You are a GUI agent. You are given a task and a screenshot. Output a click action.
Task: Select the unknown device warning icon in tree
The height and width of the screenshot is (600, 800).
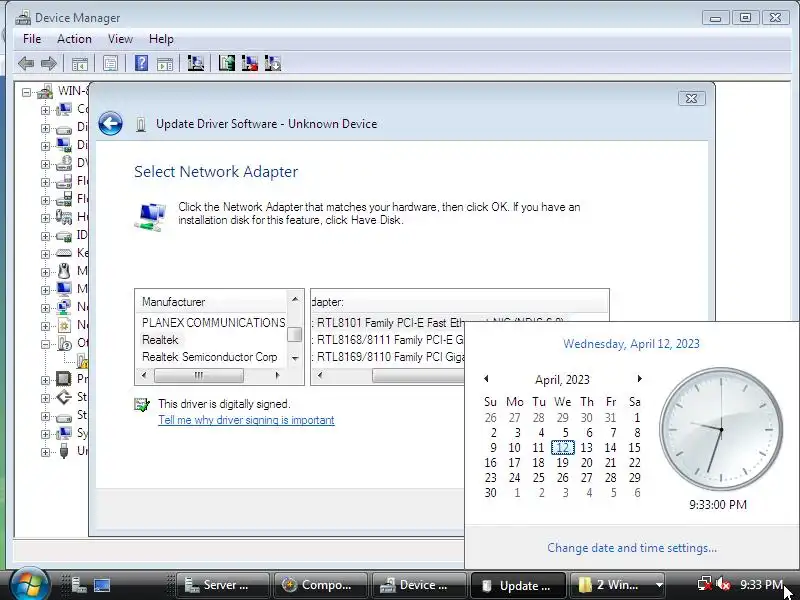[83, 361]
